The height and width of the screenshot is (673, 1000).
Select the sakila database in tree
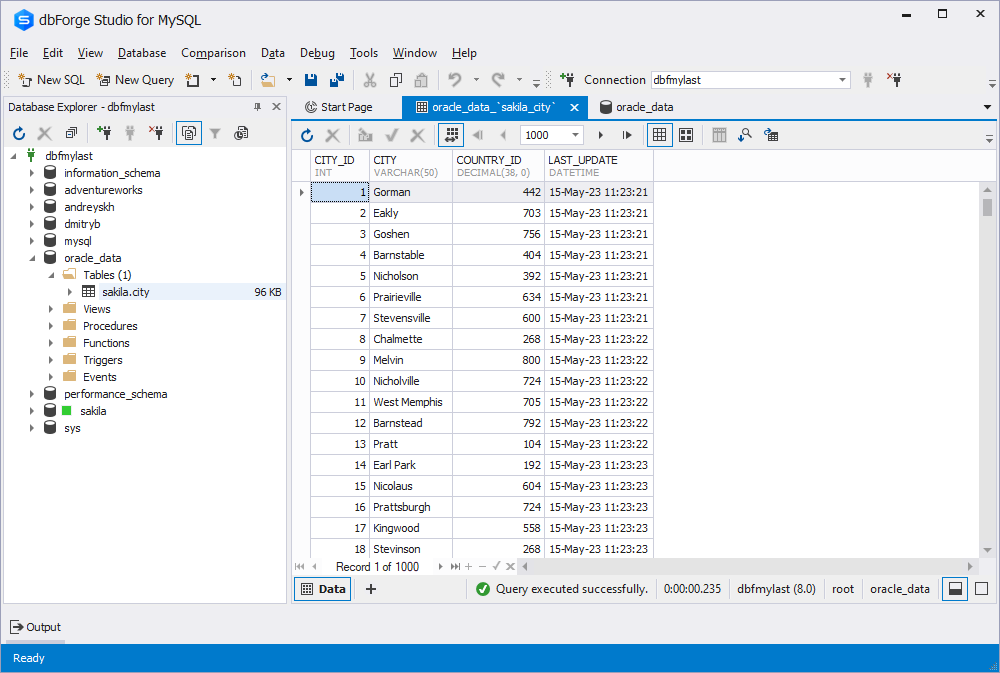click(93, 411)
